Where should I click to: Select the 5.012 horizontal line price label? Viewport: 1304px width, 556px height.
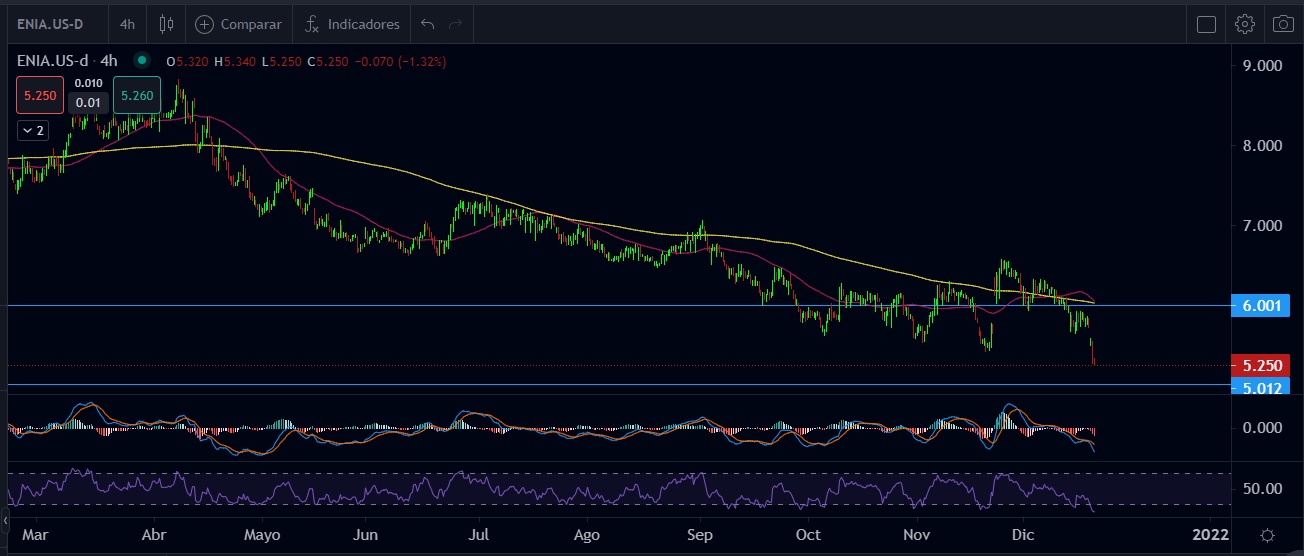(1260, 387)
